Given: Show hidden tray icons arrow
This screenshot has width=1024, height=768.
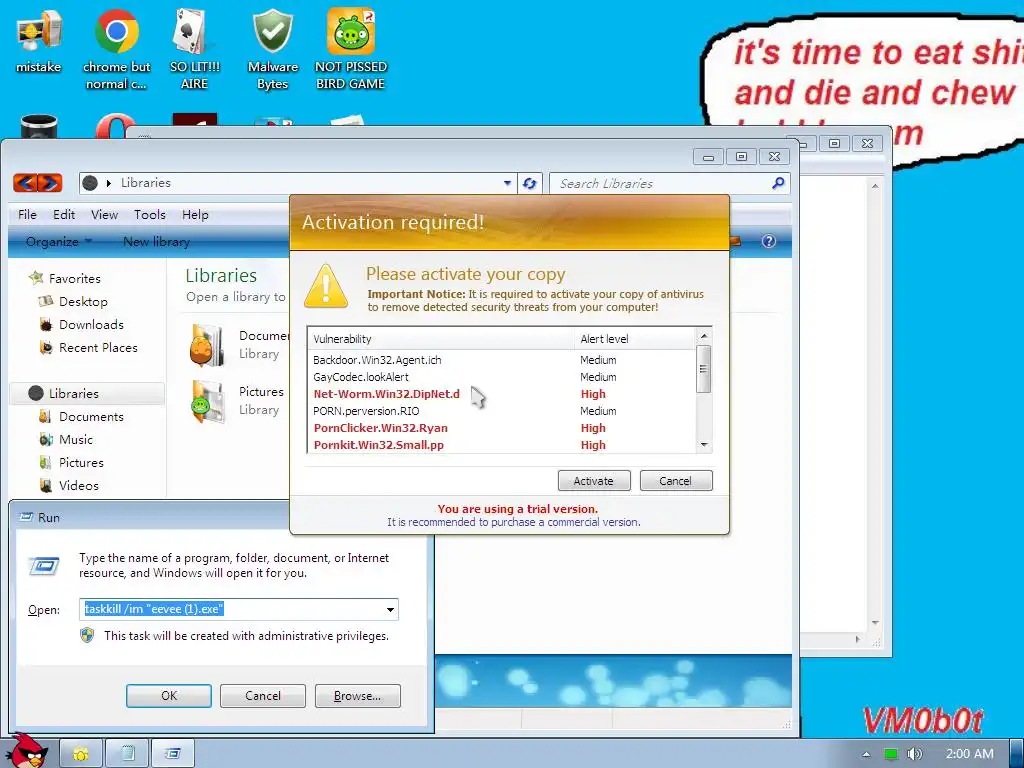Looking at the screenshot, I should [x=866, y=754].
